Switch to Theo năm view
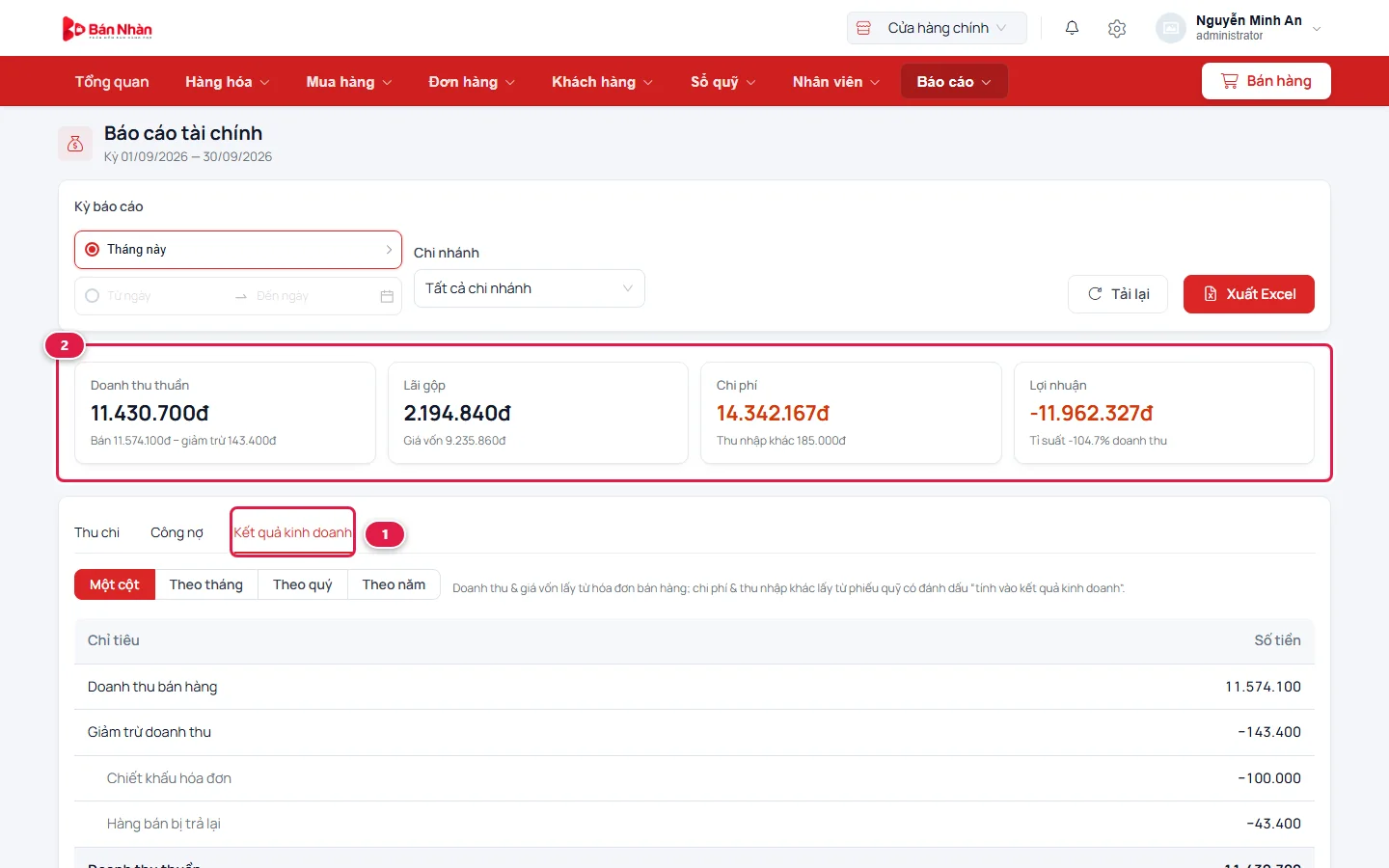 pyautogui.click(x=394, y=584)
